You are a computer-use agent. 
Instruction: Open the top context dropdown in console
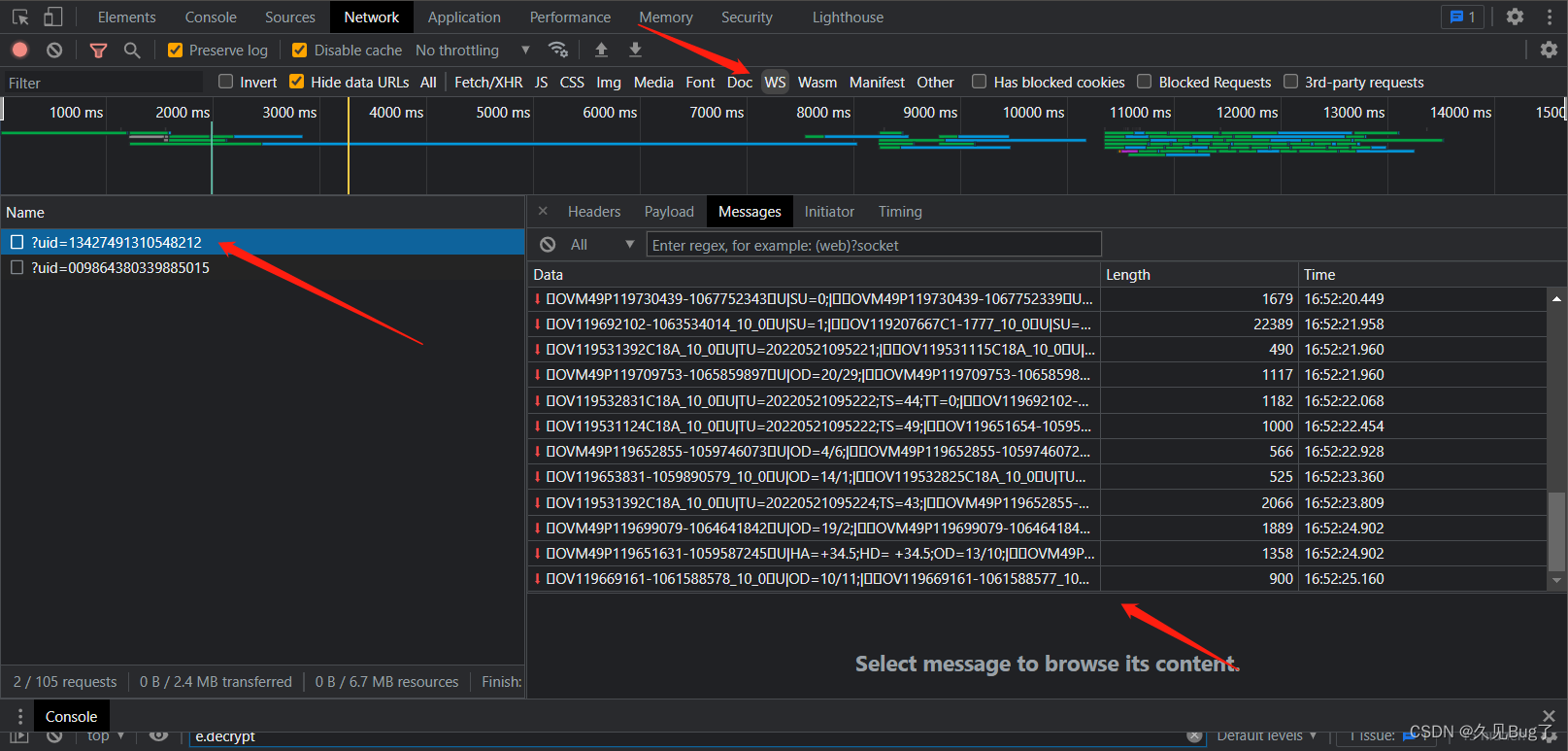106,735
